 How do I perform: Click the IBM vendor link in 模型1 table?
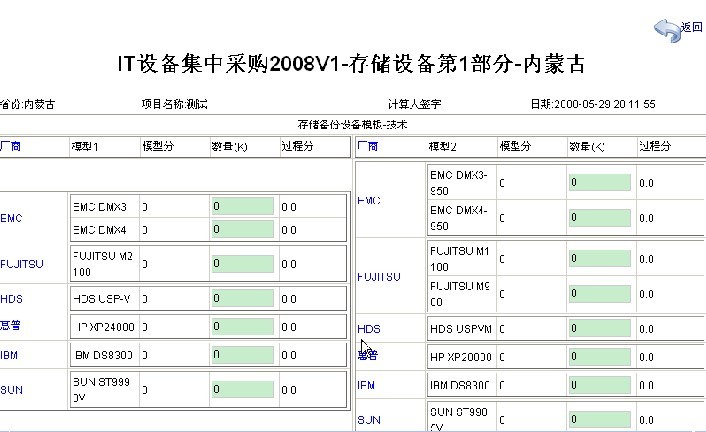9,355
